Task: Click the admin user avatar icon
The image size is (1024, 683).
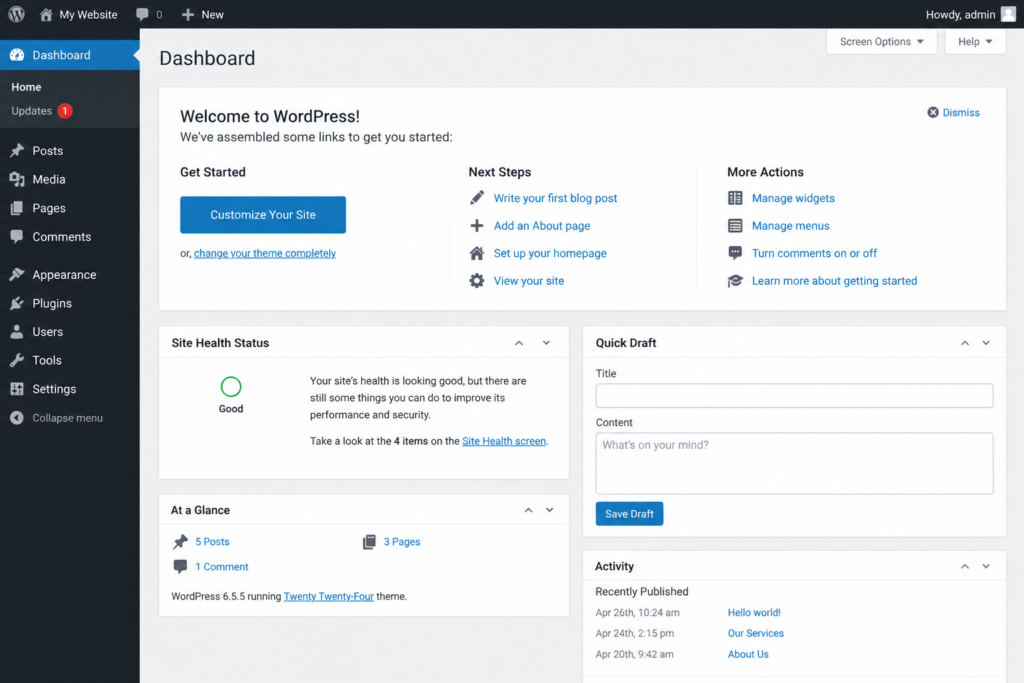Action: (1008, 14)
